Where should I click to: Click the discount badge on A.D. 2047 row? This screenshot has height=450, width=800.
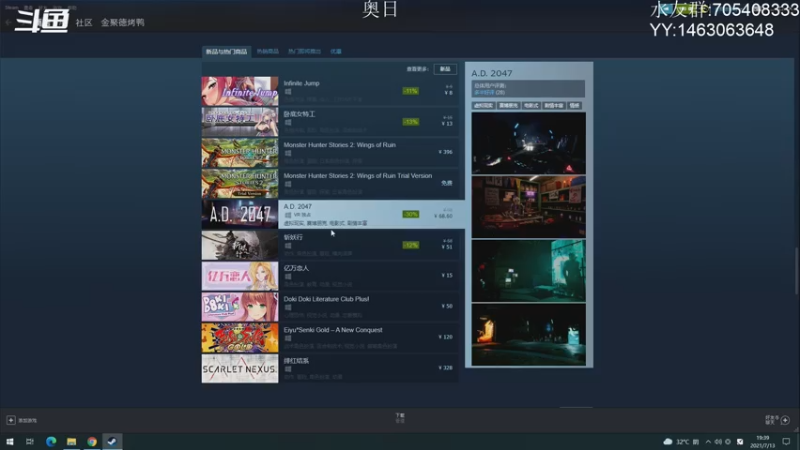click(411, 214)
